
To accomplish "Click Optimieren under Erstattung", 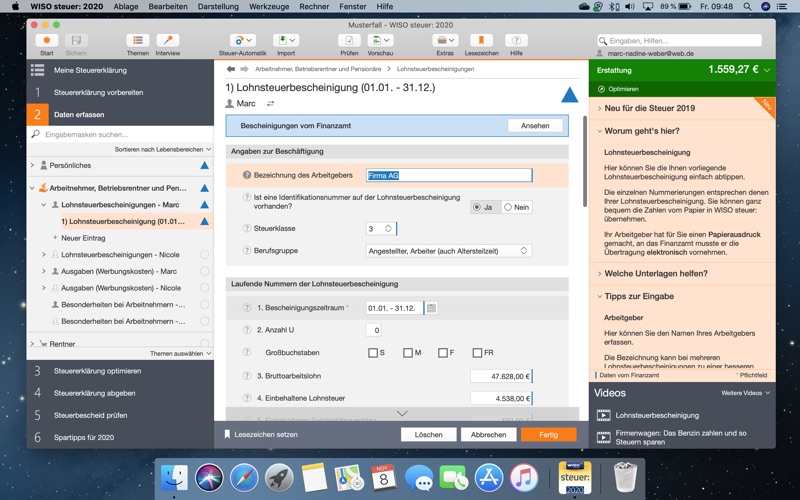I will pos(618,89).
